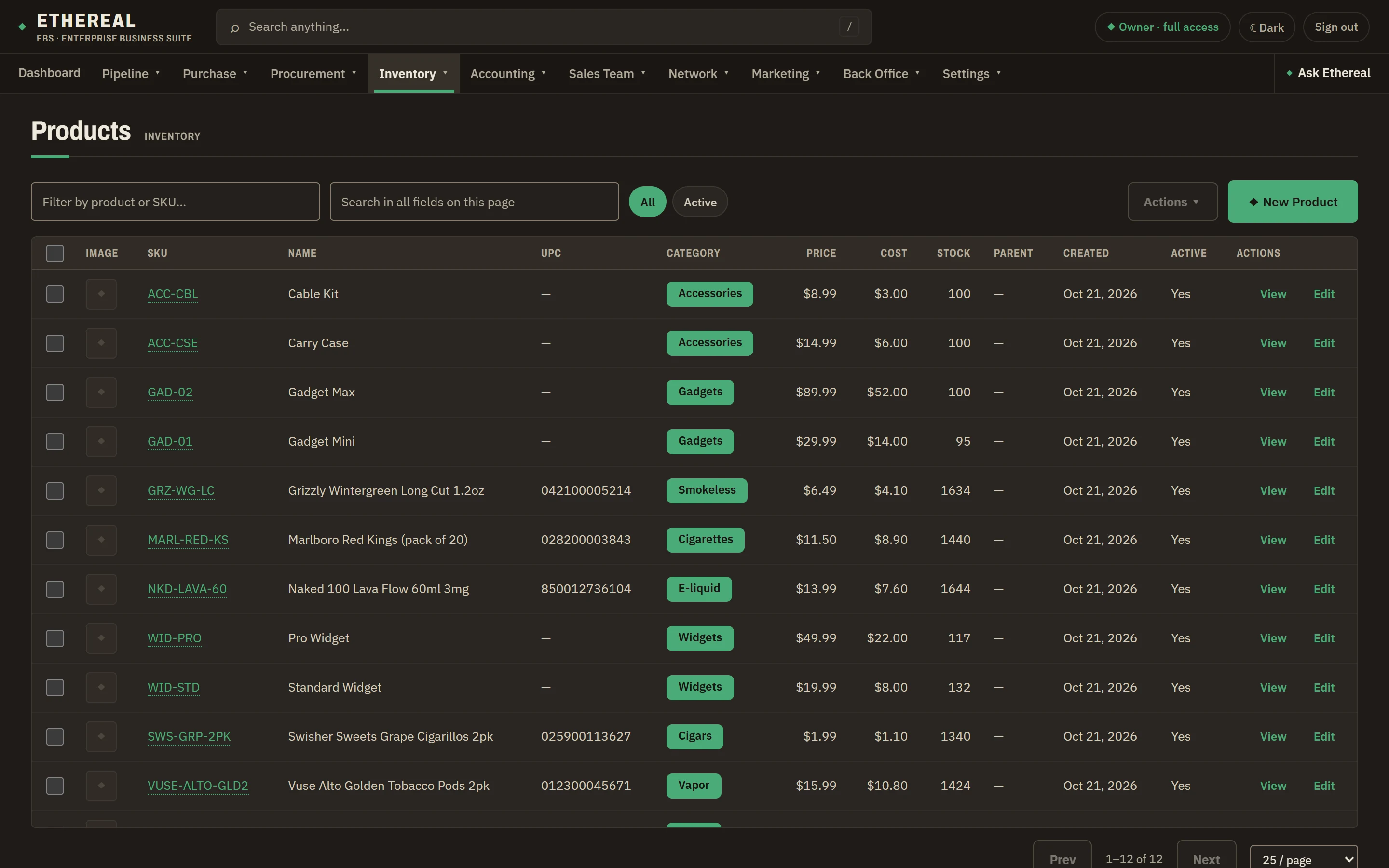Open the Actions dropdown
The image size is (1389, 868).
tap(1172, 202)
